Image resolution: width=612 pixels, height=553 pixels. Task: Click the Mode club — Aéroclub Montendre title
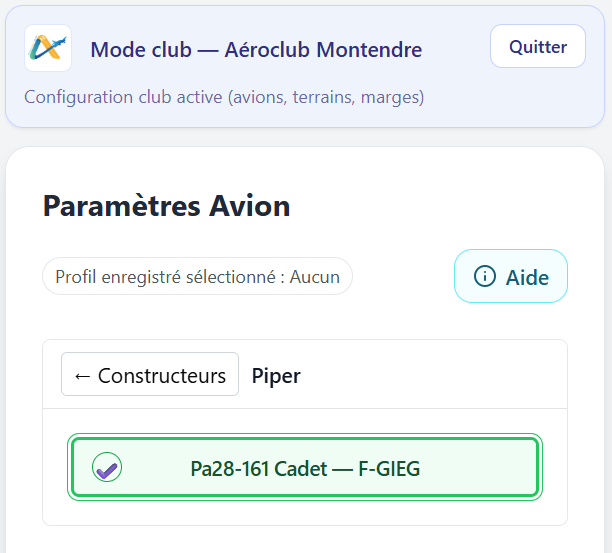click(x=256, y=49)
